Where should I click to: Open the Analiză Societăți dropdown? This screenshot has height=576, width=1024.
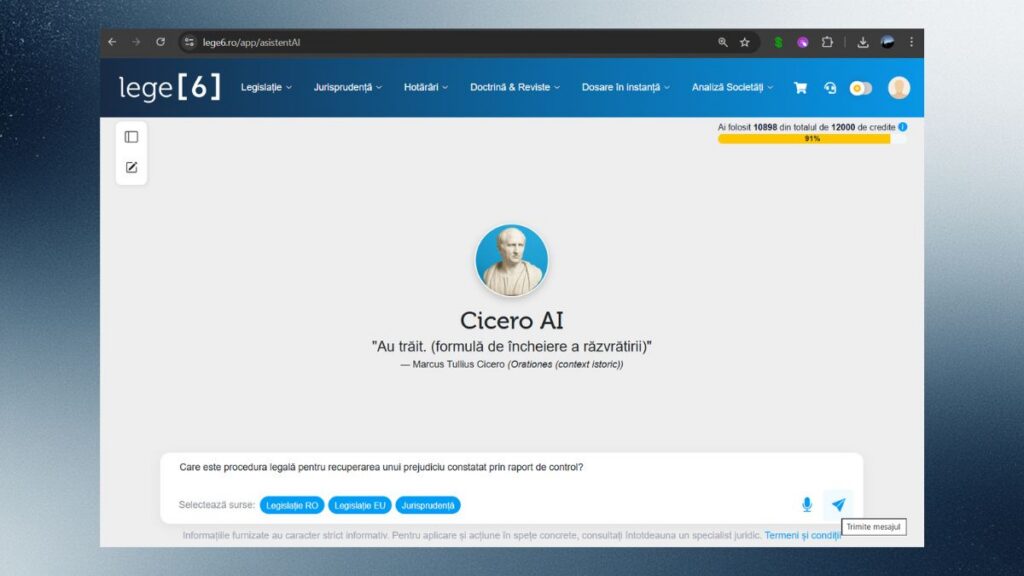click(732, 88)
